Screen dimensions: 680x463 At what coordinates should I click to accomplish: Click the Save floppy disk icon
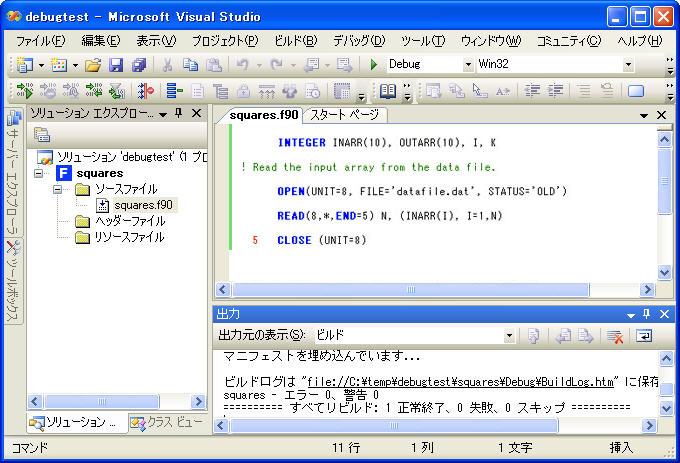[116, 64]
